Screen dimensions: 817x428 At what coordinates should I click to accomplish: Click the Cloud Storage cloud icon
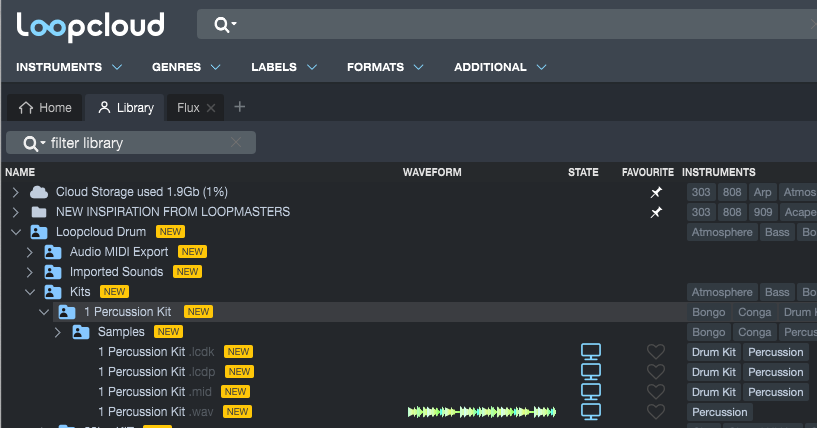39,192
